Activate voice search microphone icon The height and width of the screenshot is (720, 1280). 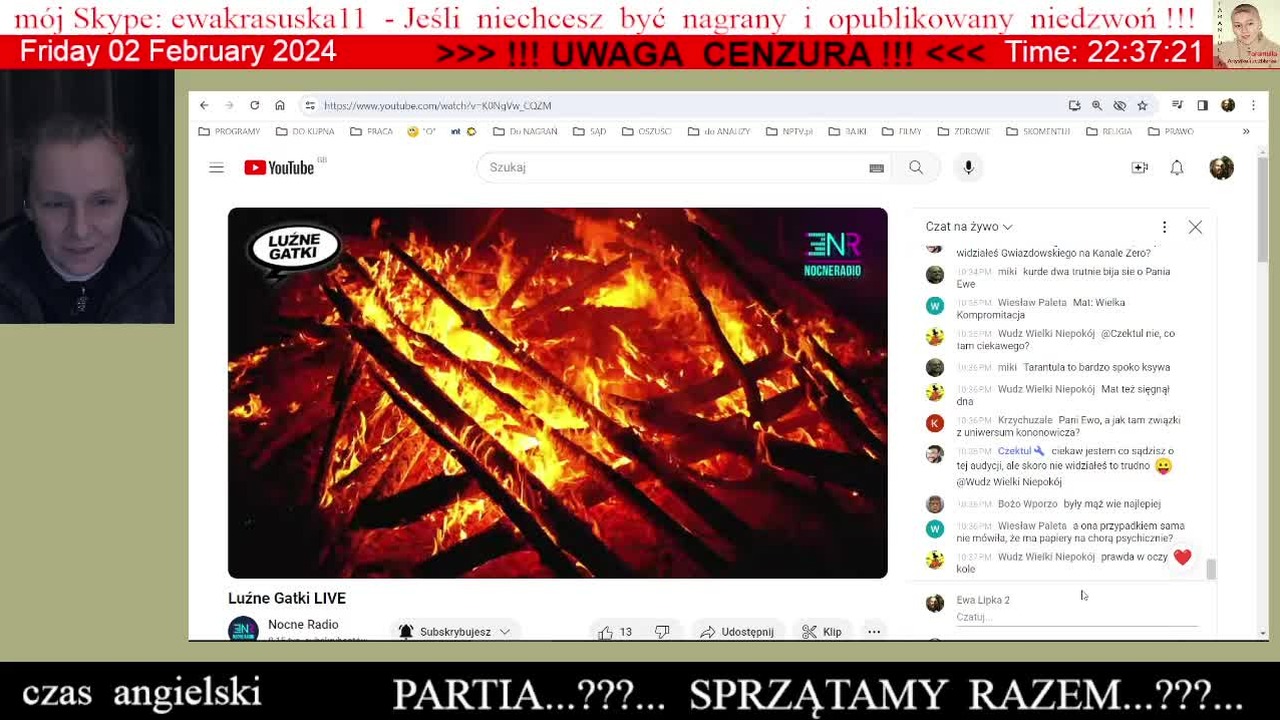point(968,168)
